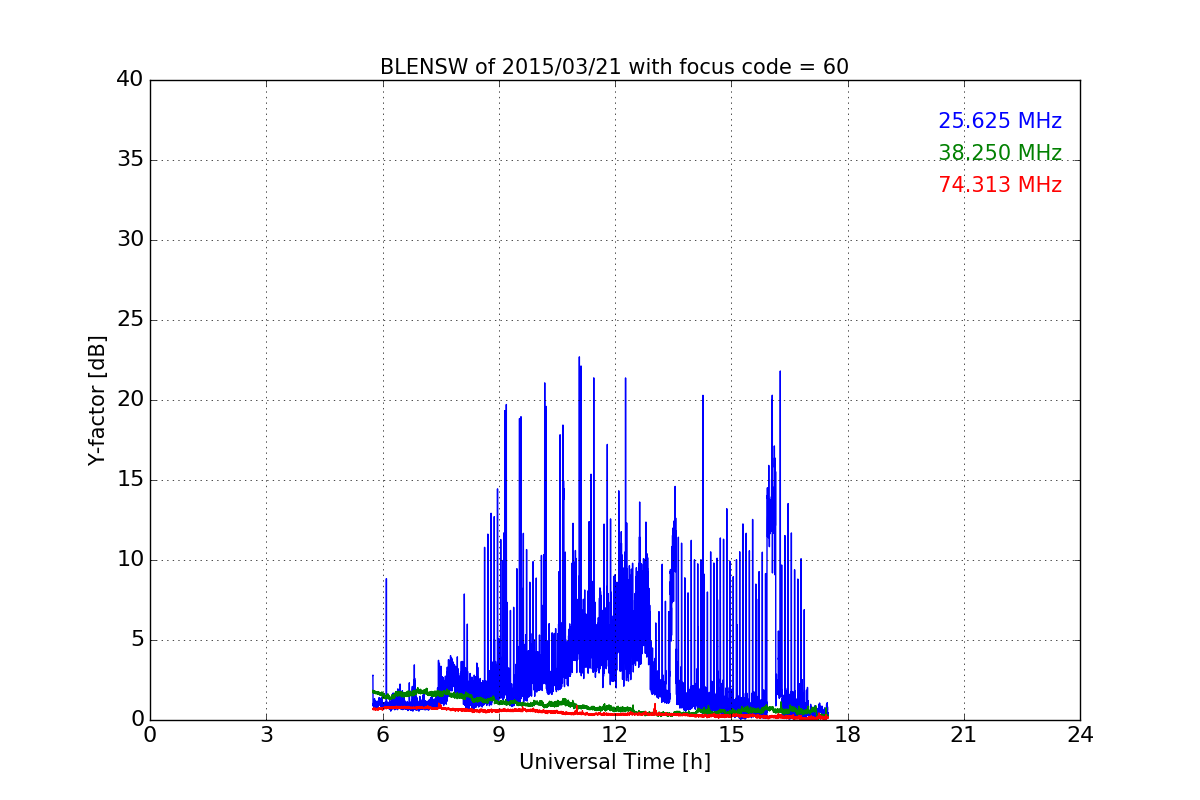Click the y-axis tick label 30
Viewport: 1200px width, 800px height.
click(129, 239)
